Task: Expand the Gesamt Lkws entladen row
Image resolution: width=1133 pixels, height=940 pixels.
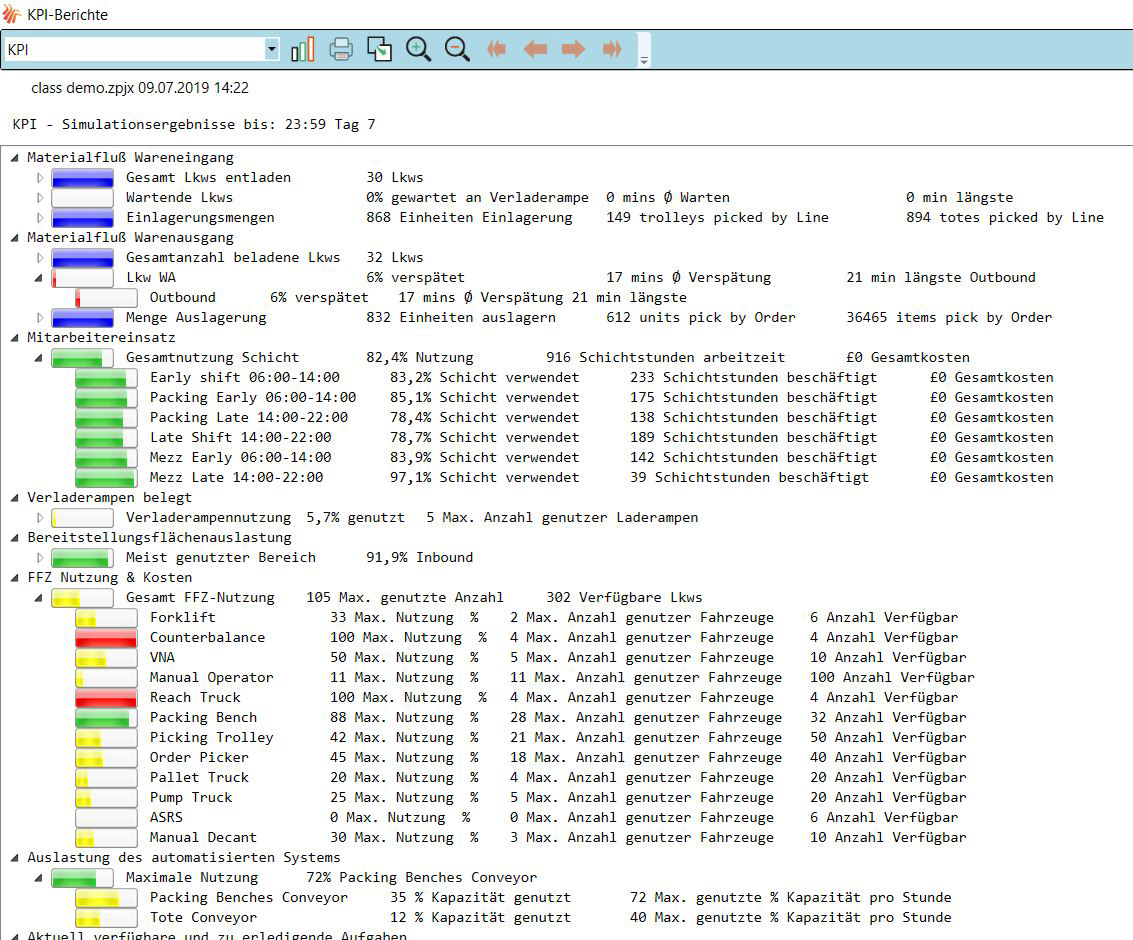Action: 41,178
